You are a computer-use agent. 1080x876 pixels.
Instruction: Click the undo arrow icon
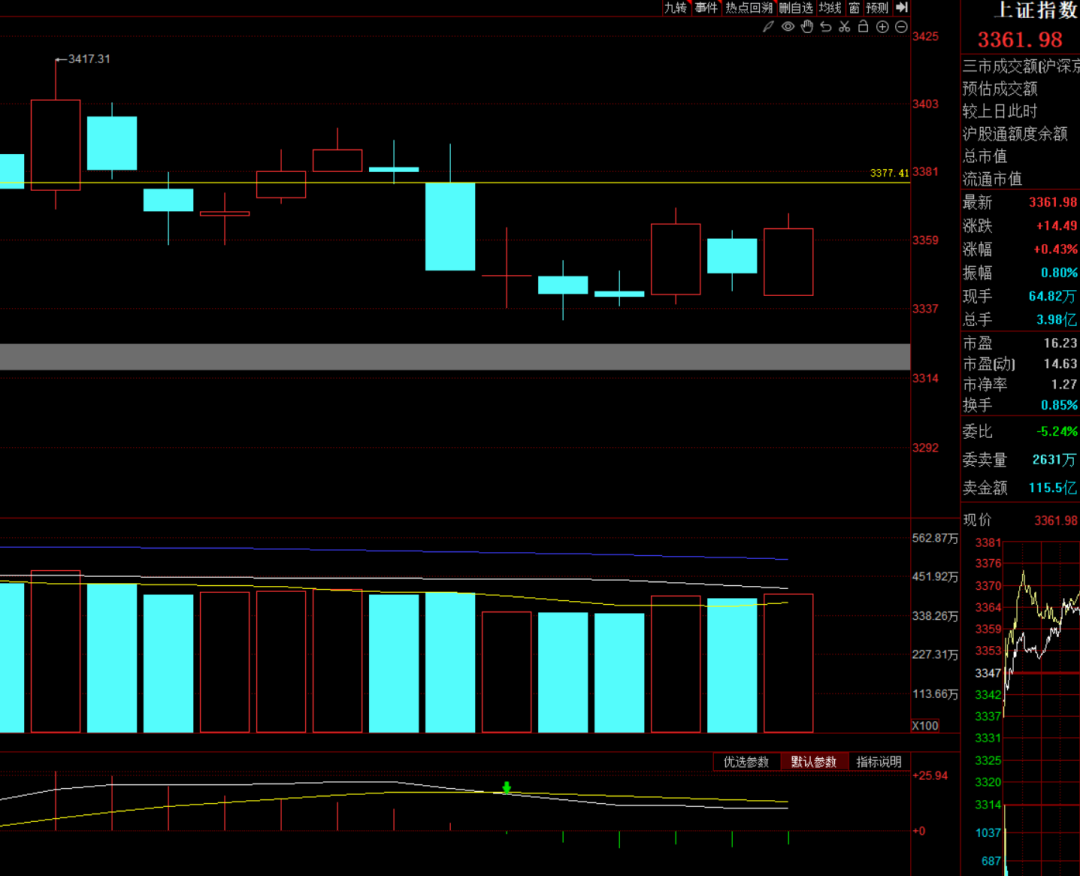click(x=826, y=27)
